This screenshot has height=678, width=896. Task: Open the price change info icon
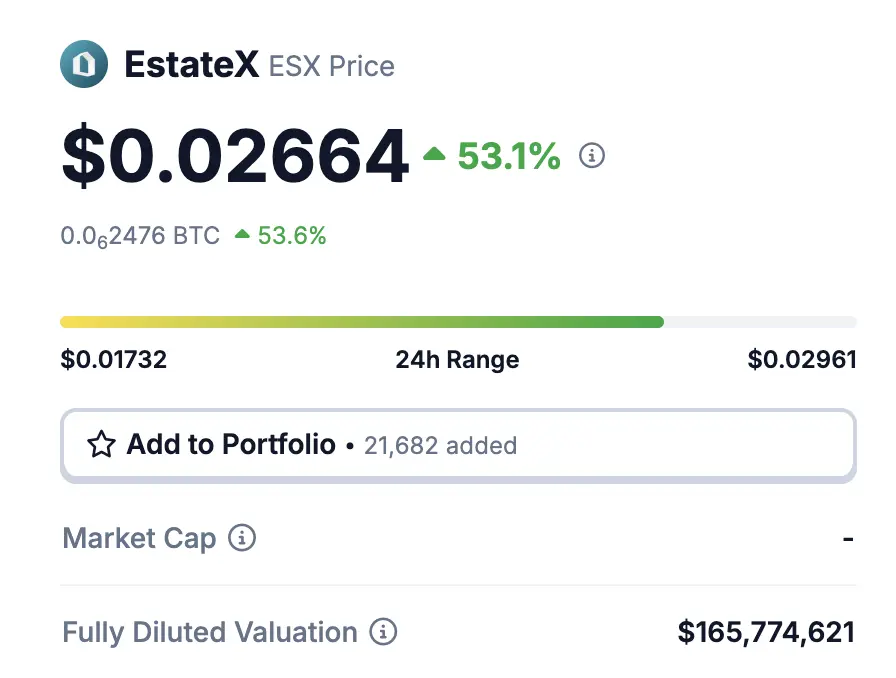(x=591, y=155)
